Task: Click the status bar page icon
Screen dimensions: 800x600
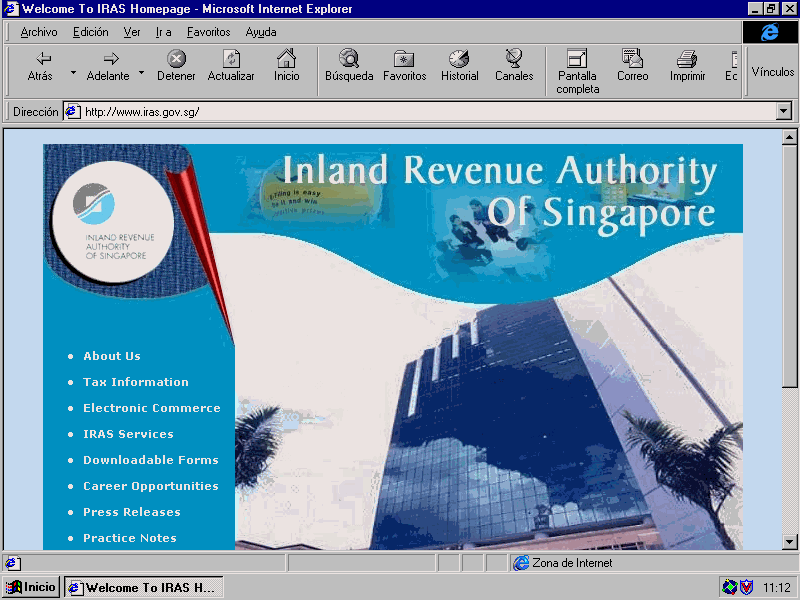Action: pyautogui.click(x=11, y=563)
